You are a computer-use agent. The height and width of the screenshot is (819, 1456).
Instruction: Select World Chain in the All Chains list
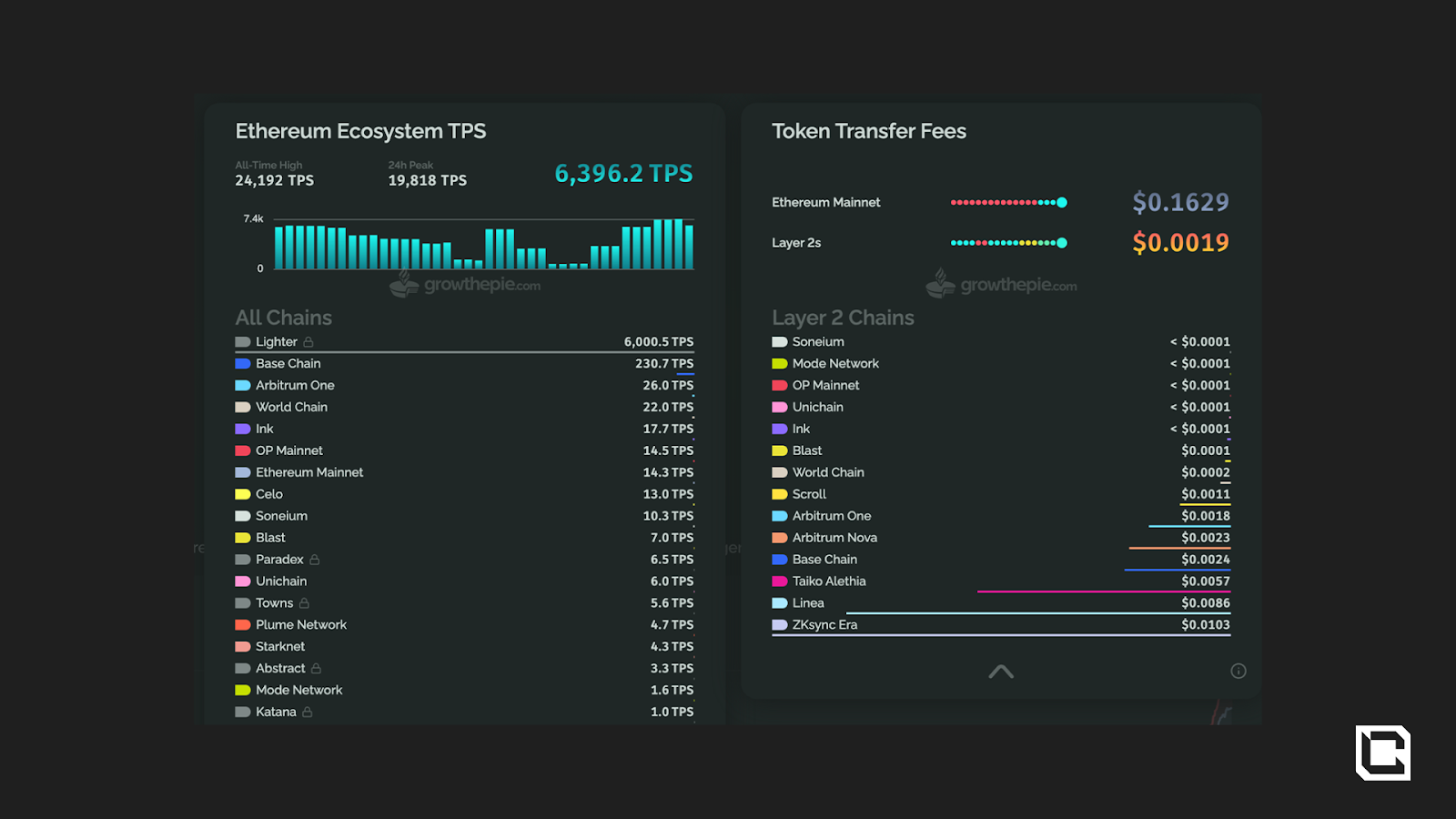[x=465, y=408]
